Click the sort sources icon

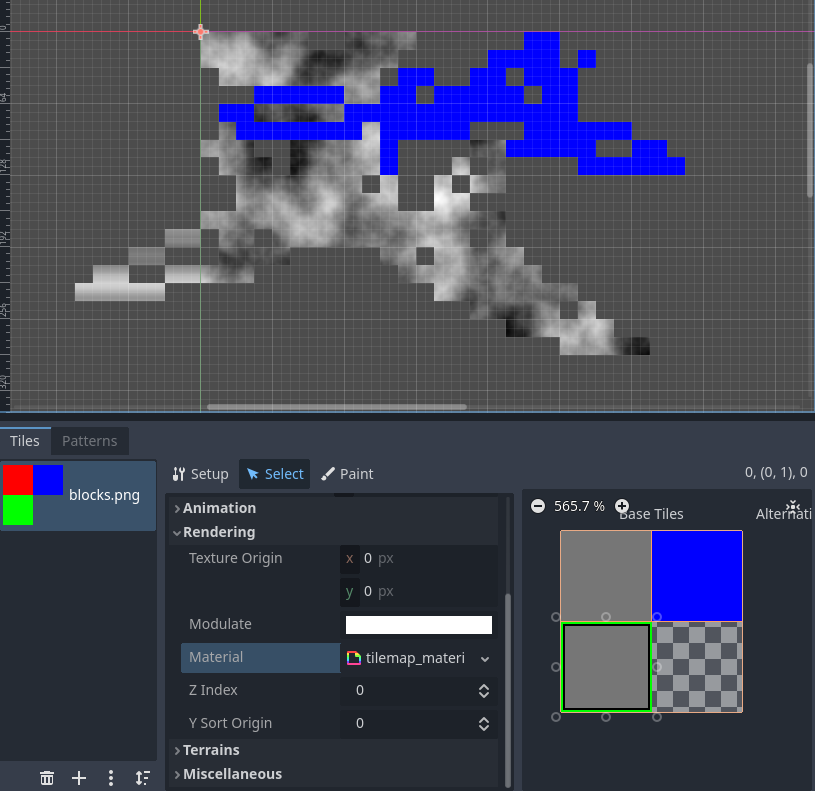143,778
